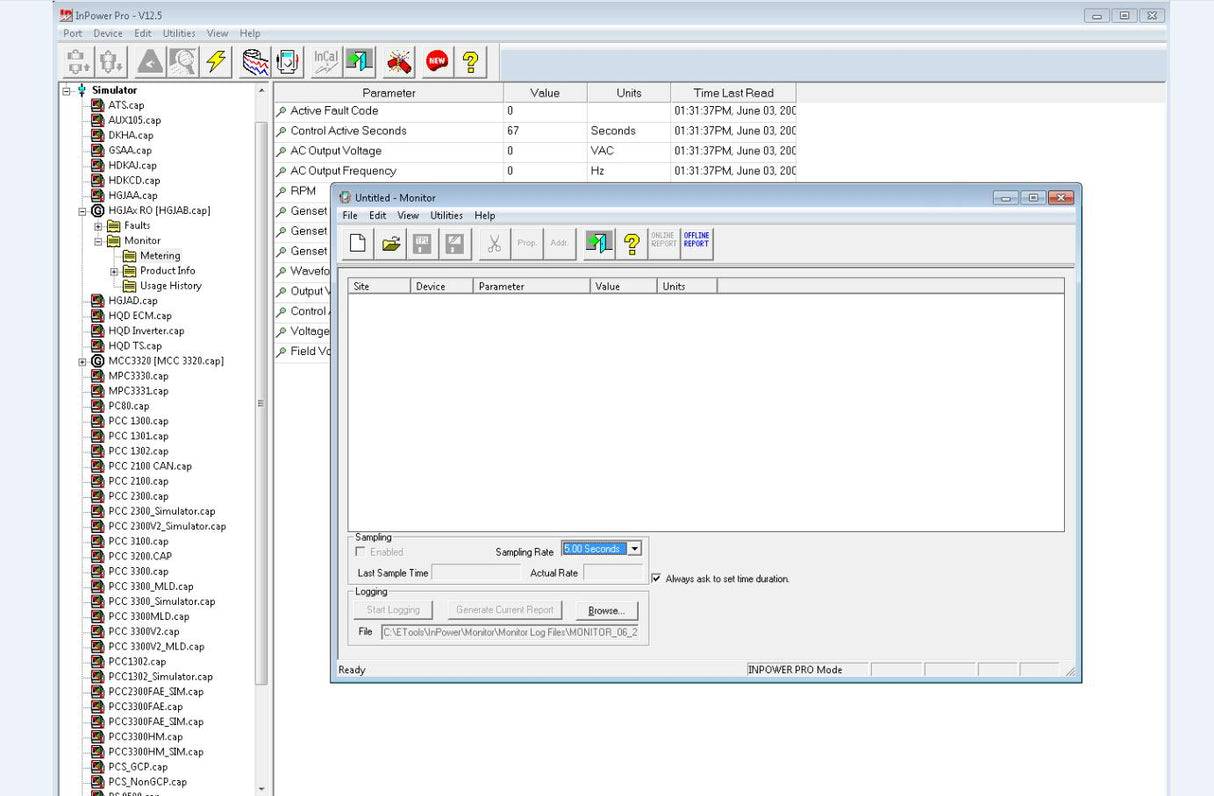
Task: Click the firecracker icon in main toolbar
Action: coord(400,62)
